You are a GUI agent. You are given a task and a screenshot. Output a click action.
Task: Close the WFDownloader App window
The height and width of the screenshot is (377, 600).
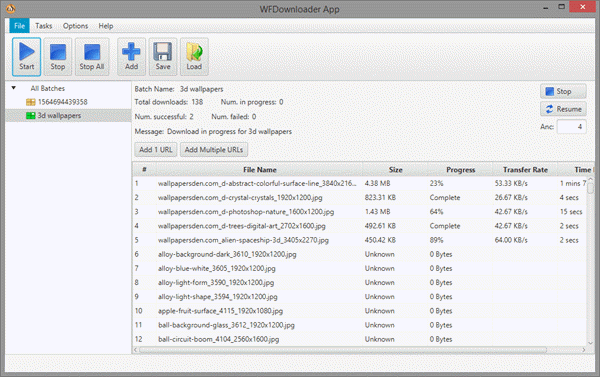coord(582,7)
